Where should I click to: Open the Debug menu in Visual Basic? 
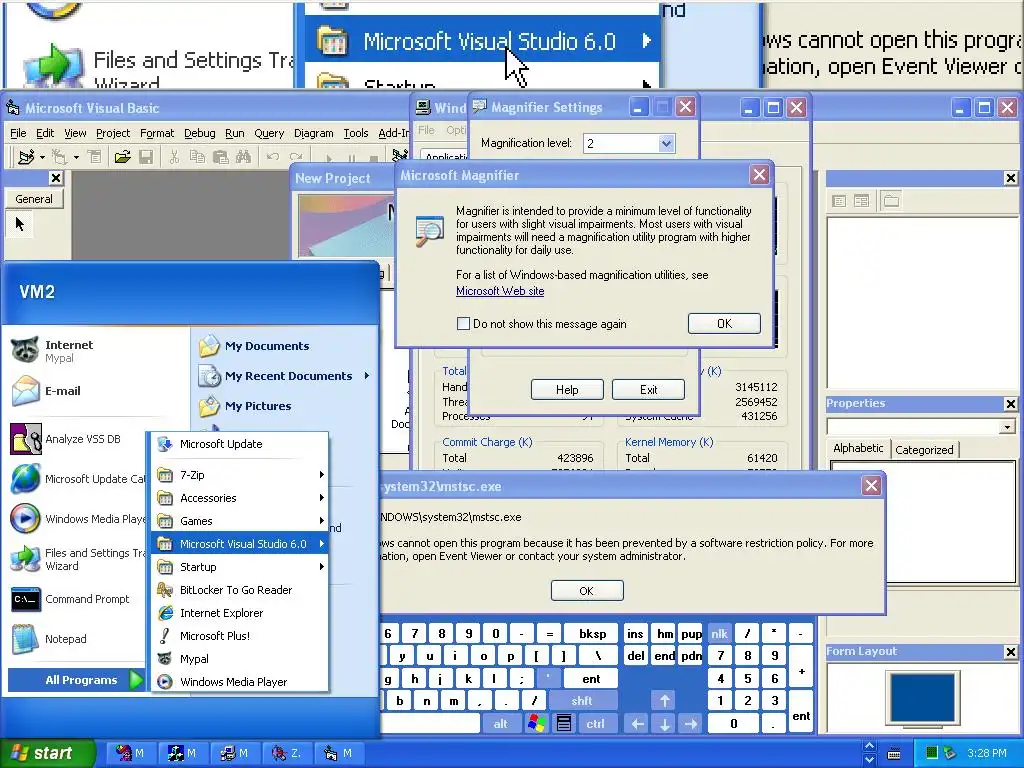[199, 133]
